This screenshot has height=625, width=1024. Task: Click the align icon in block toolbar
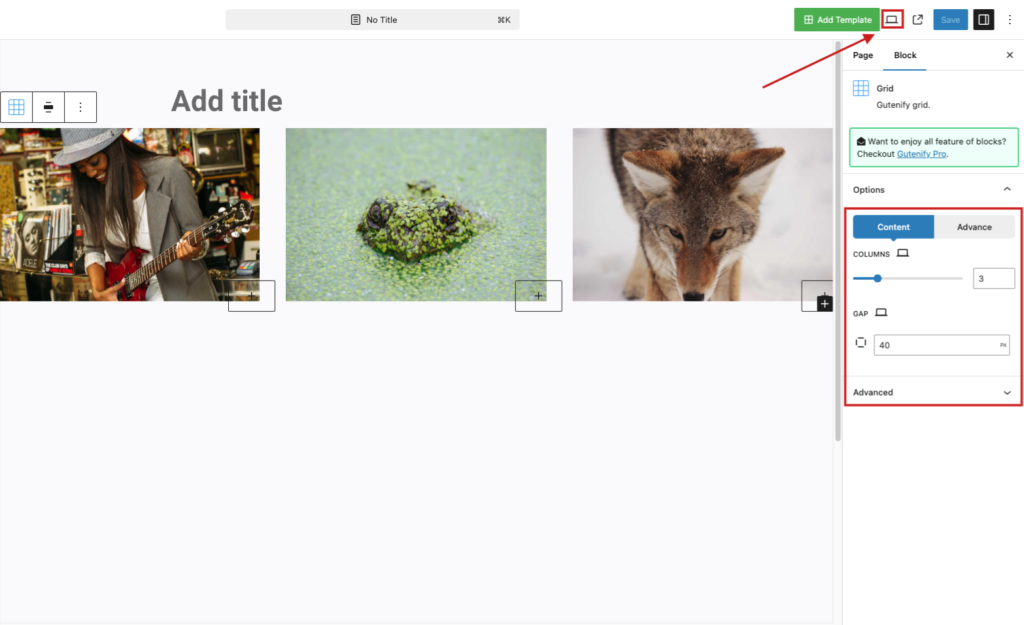[48, 107]
